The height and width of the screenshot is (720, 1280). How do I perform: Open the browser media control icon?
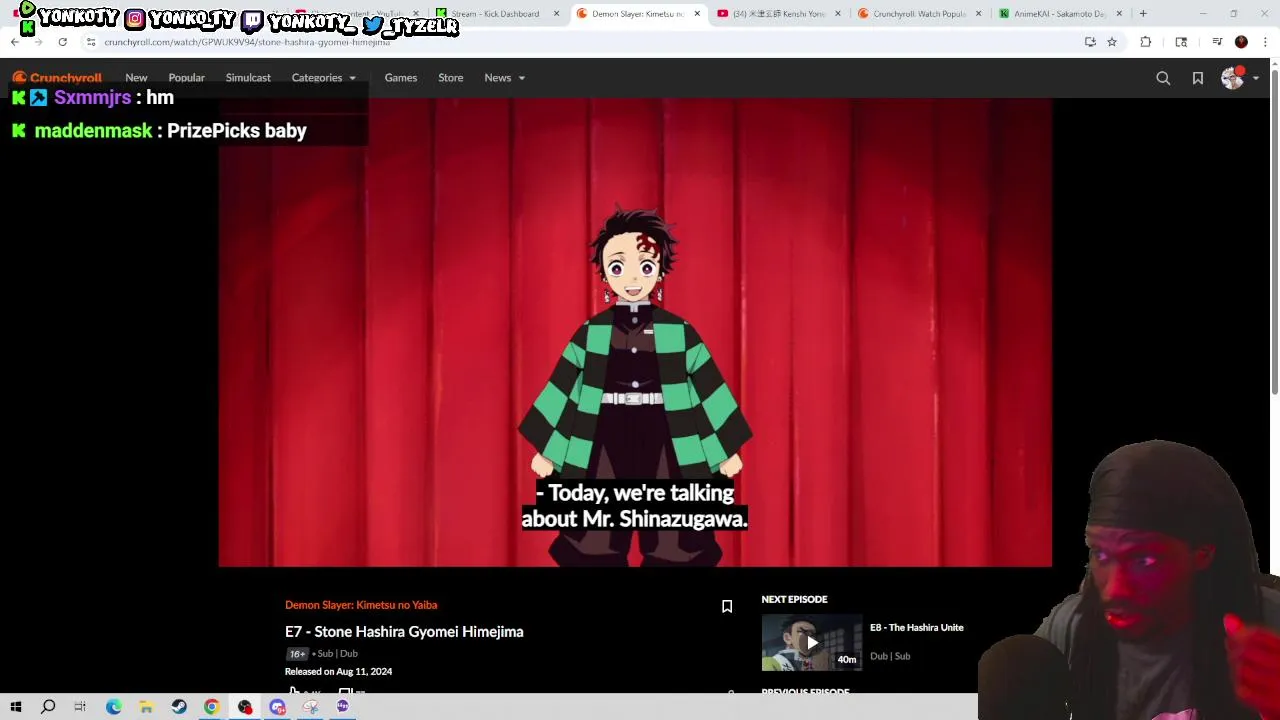point(1217,42)
